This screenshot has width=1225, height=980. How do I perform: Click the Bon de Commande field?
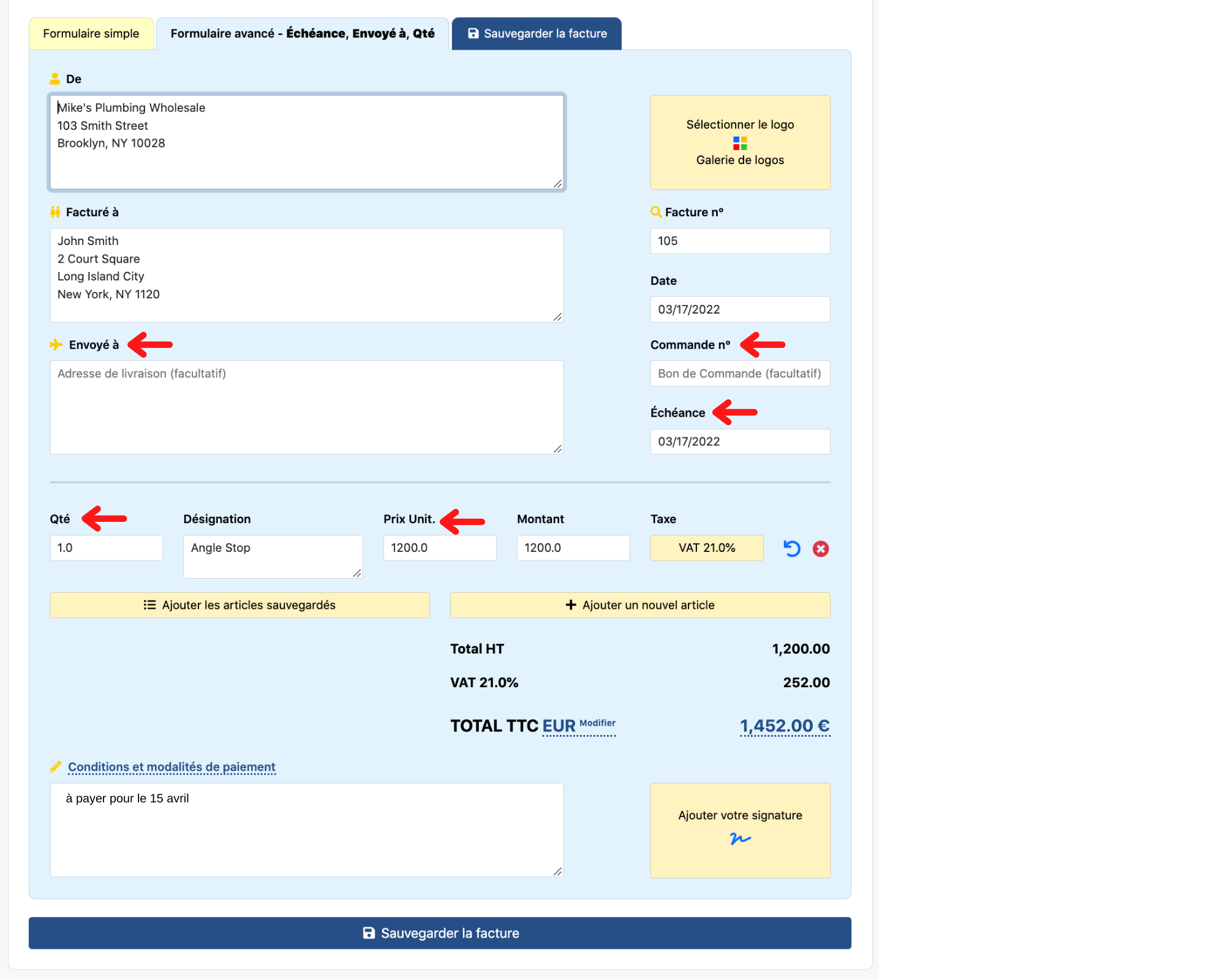[740, 374]
